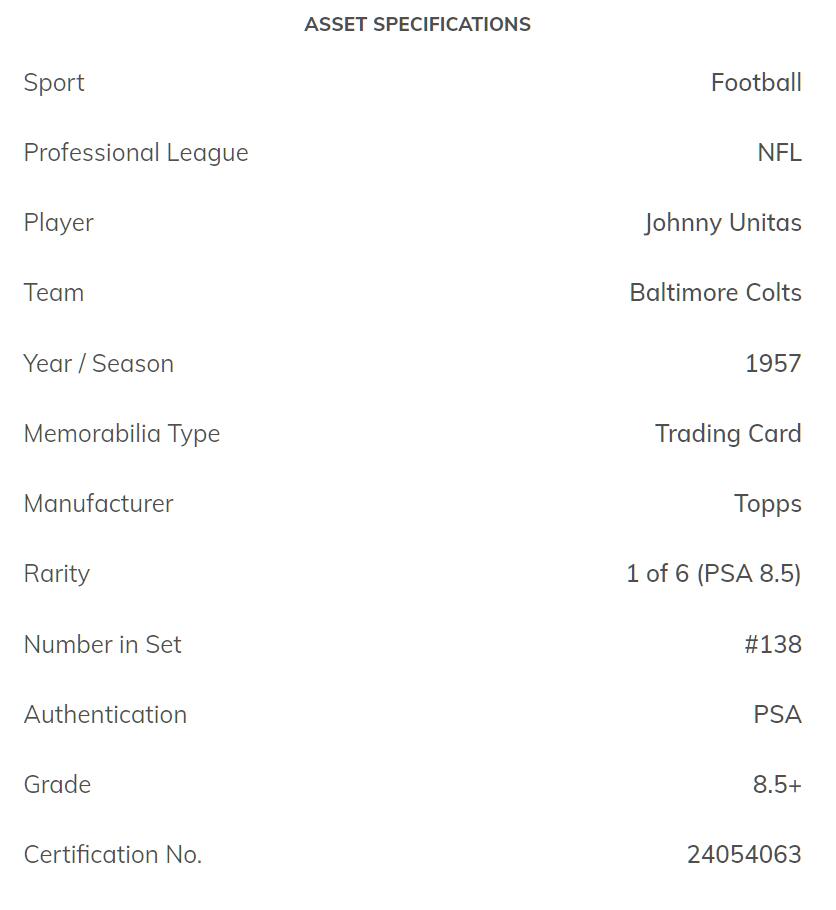The height and width of the screenshot is (910, 836).
Task: Click the Number in Set label
Action: 103,645
